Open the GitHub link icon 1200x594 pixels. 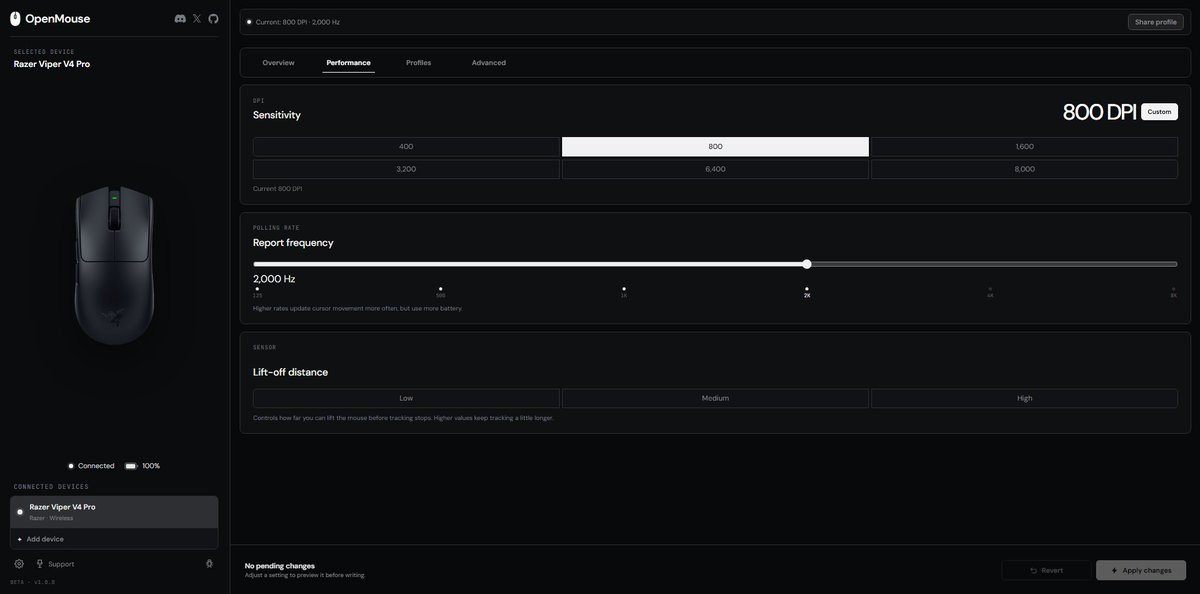(x=213, y=18)
